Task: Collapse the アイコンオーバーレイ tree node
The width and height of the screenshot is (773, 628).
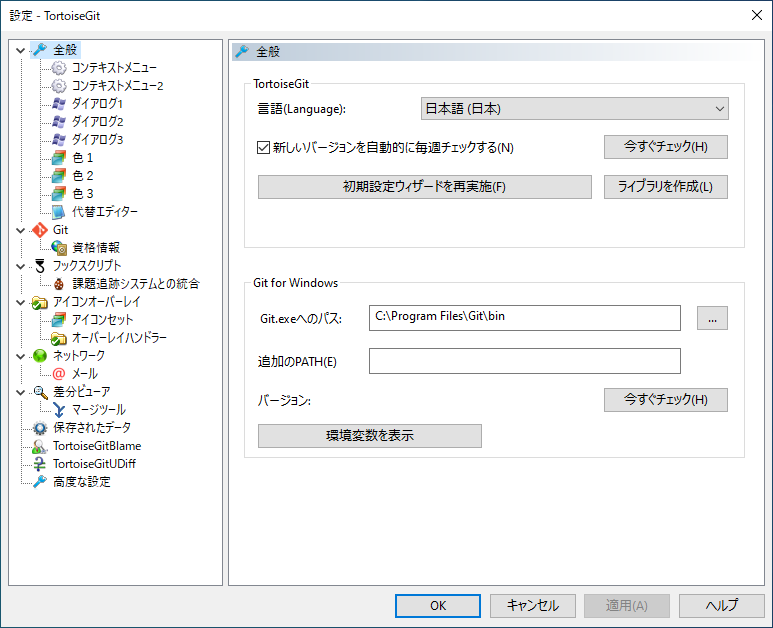Action: click(20, 303)
